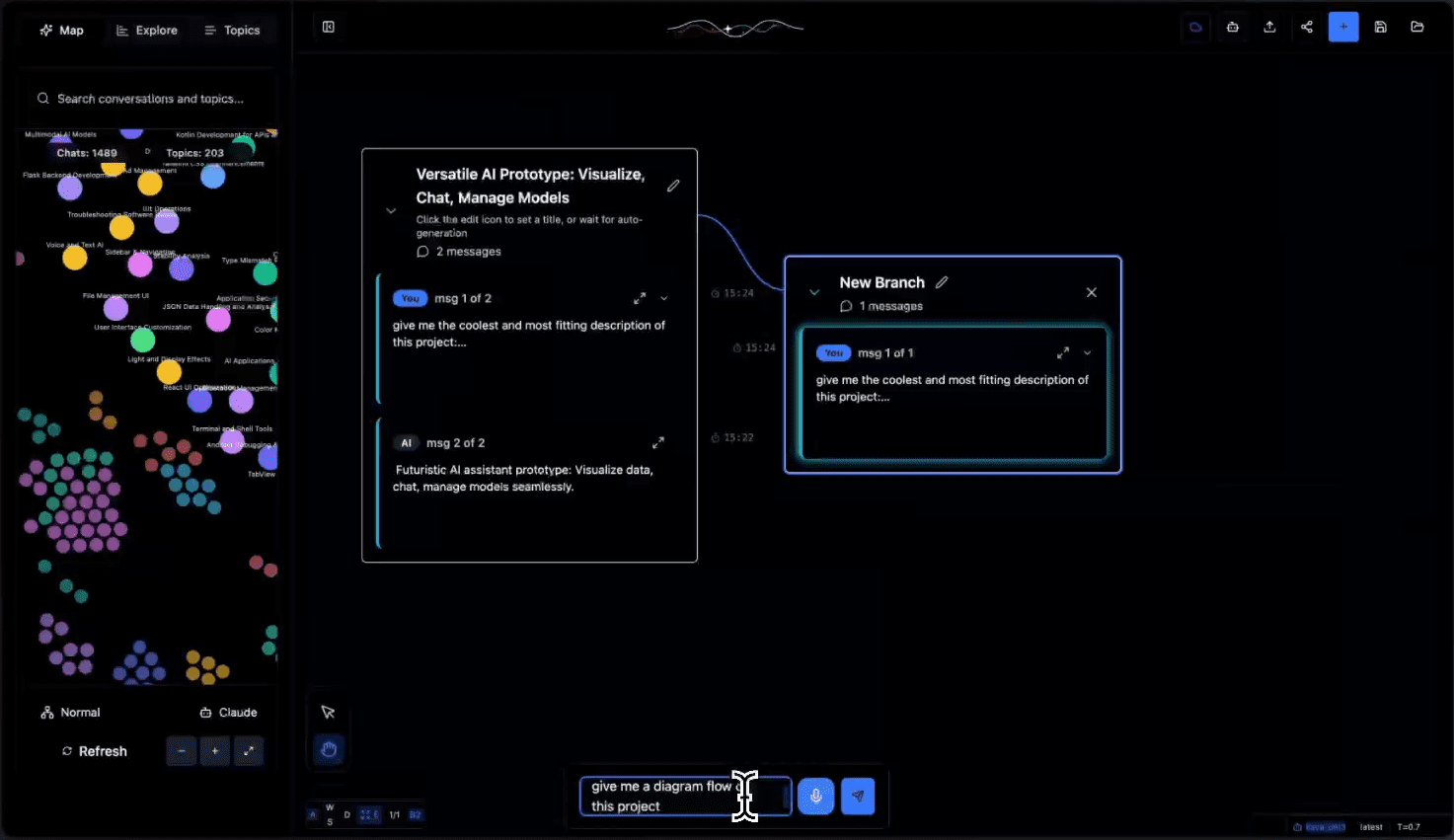Image resolution: width=1454 pixels, height=840 pixels.
Task: Click the save (floppy disk) icon
Action: click(1381, 27)
